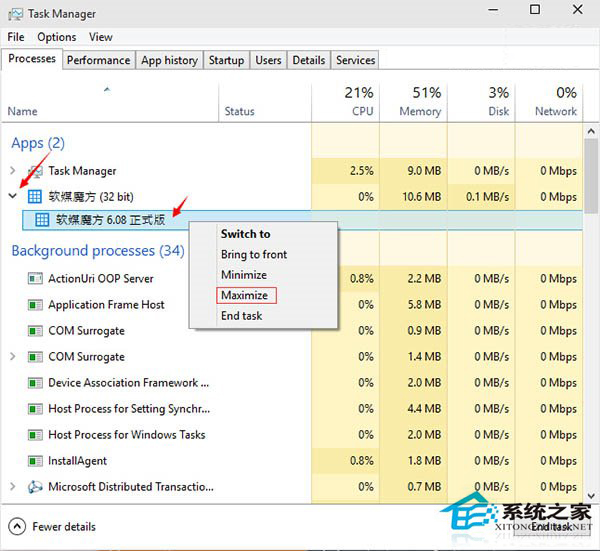
Task: Click the 2.5% CPU value for Task Manager
Action: pyautogui.click(x=362, y=171)
